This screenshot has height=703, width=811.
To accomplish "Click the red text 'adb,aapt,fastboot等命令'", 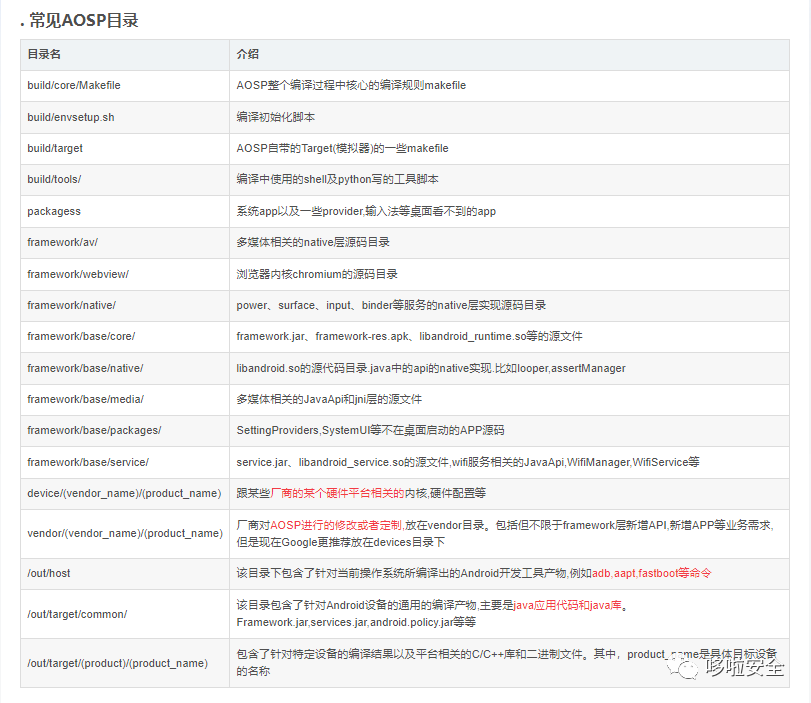I will coord(652,573).
